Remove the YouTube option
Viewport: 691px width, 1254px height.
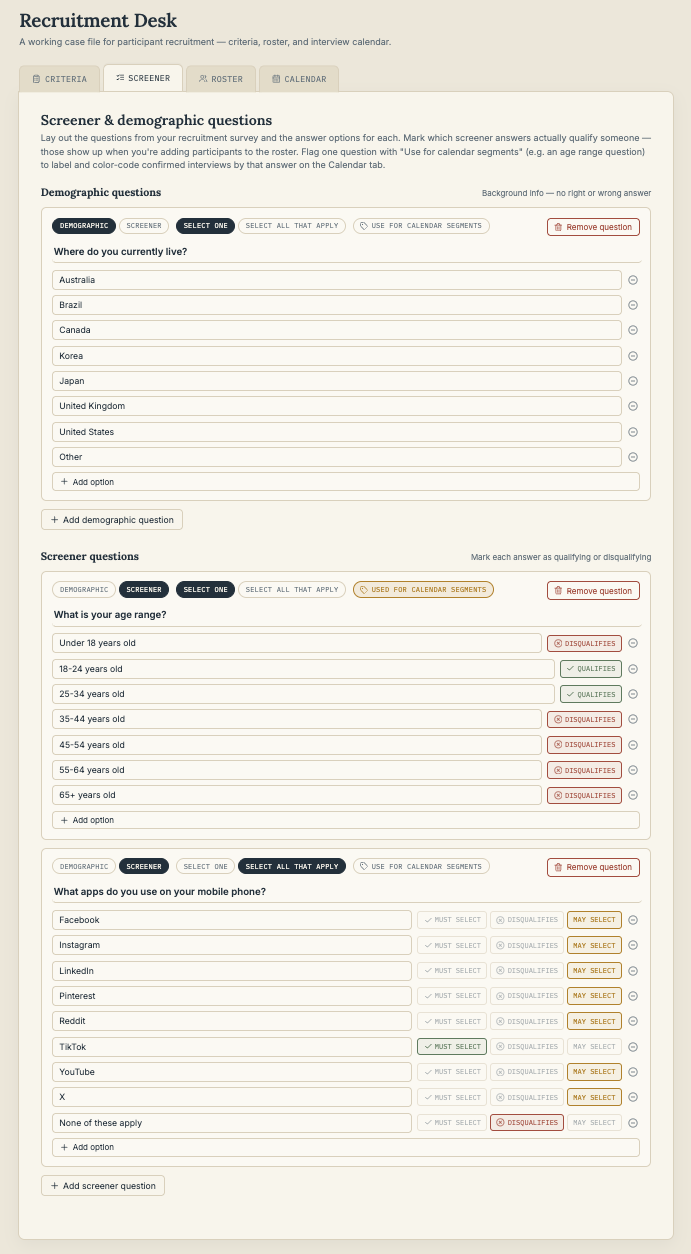[633, 1072]
